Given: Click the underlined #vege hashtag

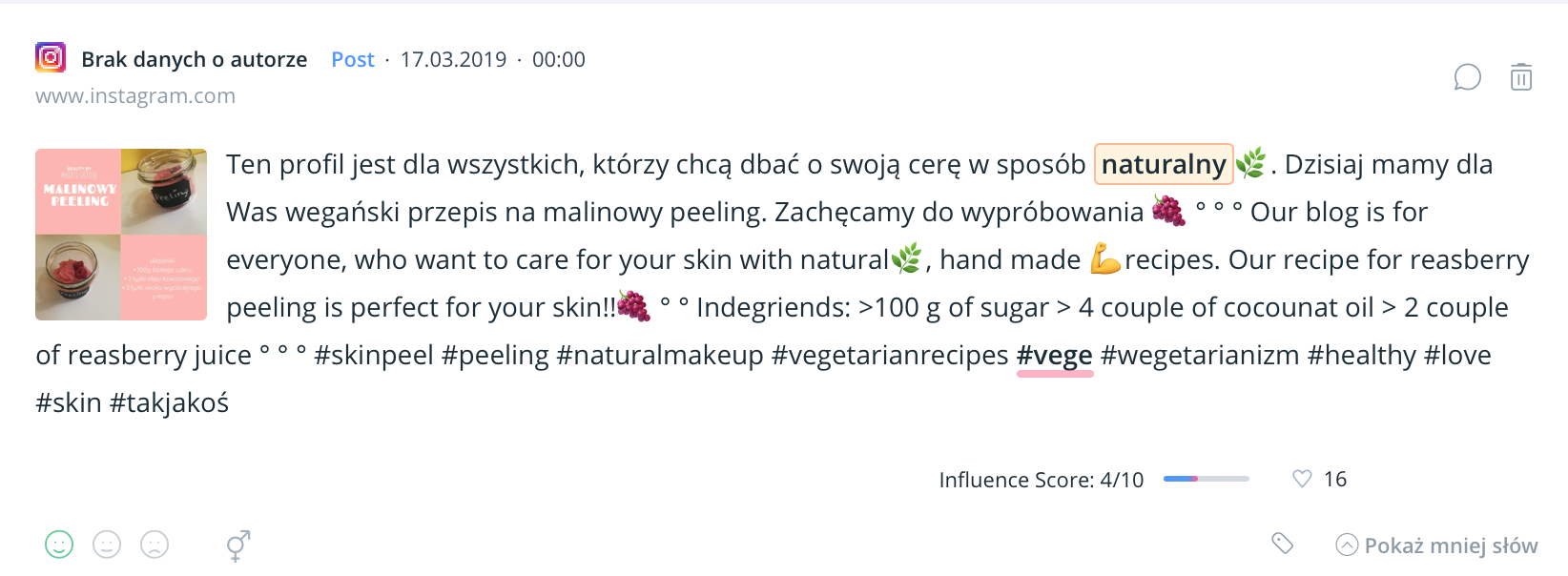Looking at the screenshot, I should 1055,356.
